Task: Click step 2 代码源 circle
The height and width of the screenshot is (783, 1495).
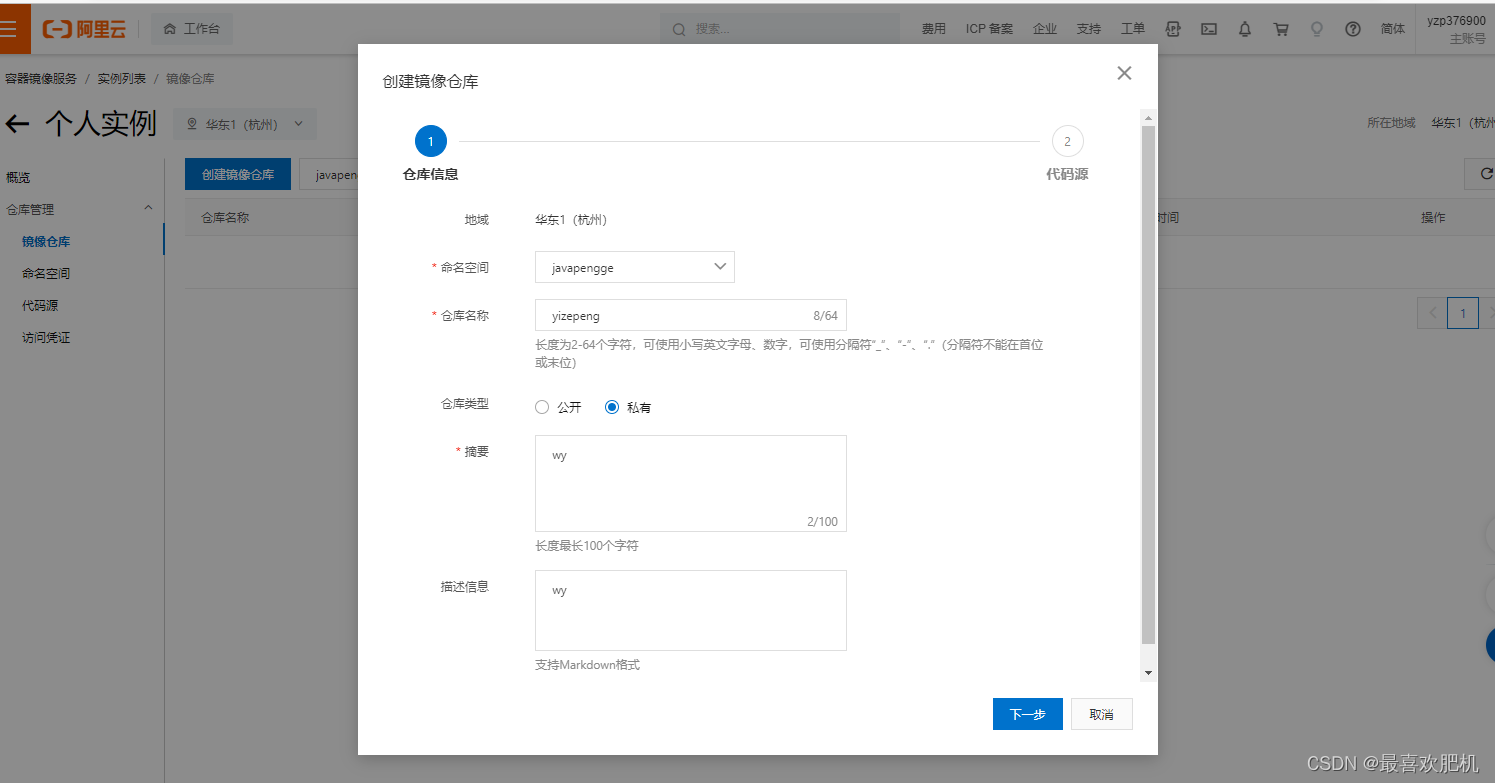Action: [x=1067, y=141]
